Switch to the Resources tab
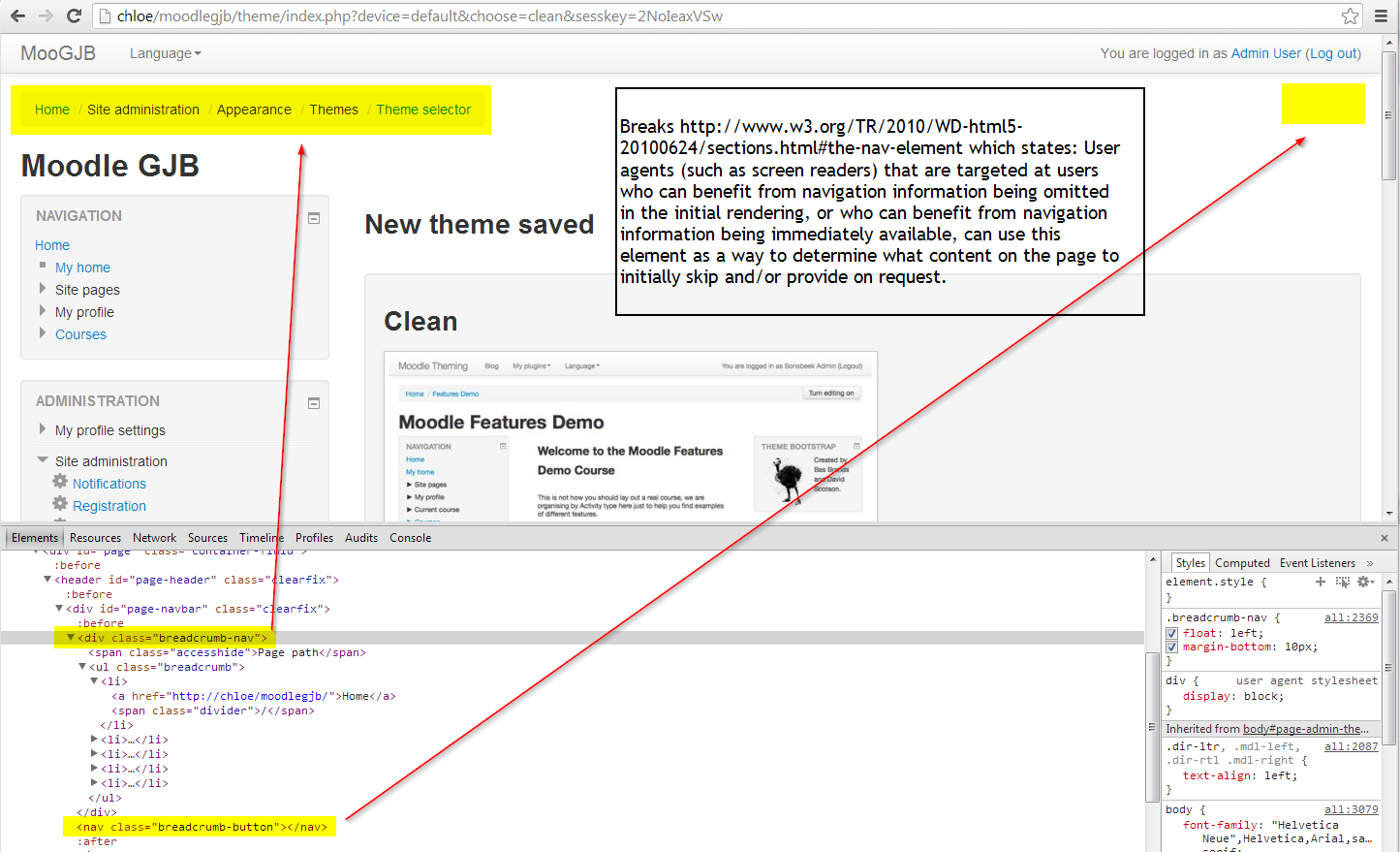Viewport: 1400px width, 852px height. click(95, 538)
